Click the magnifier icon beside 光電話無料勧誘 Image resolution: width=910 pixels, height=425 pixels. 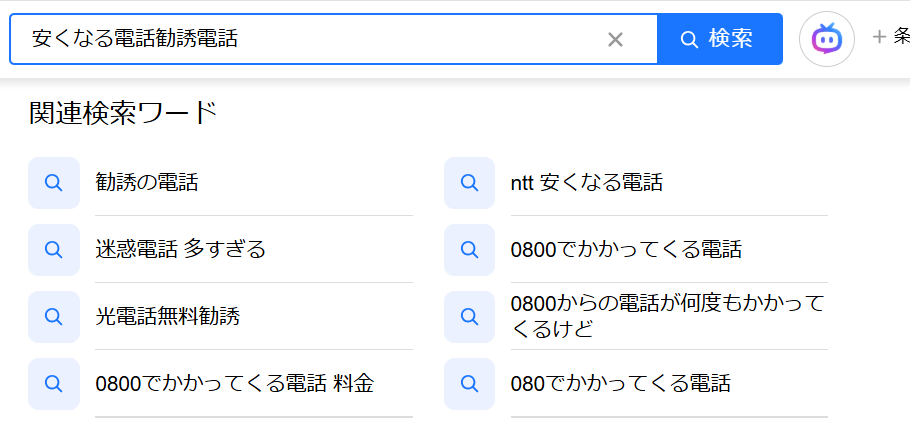coord(54,317)
